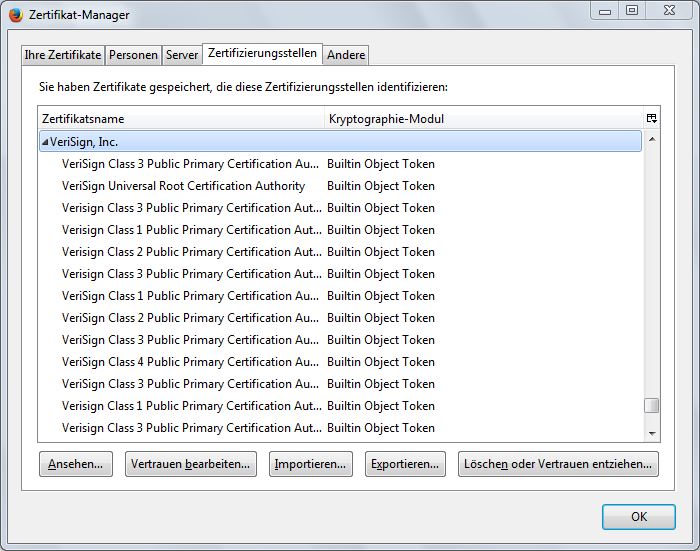
Task: Click Builtin Object Token beside VeriSign Universal Root
Action: tap(381, 186)
